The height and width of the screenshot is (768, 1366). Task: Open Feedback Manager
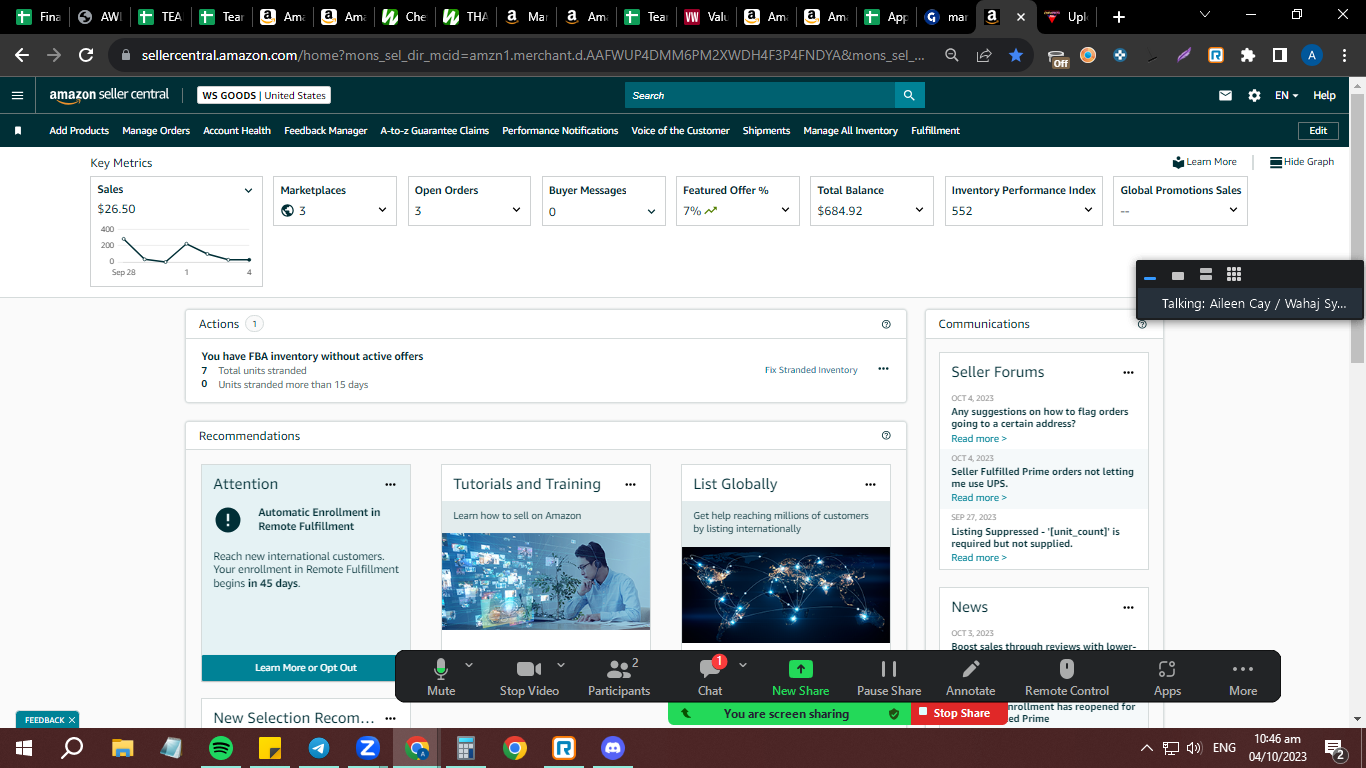[x=326, y=131]
